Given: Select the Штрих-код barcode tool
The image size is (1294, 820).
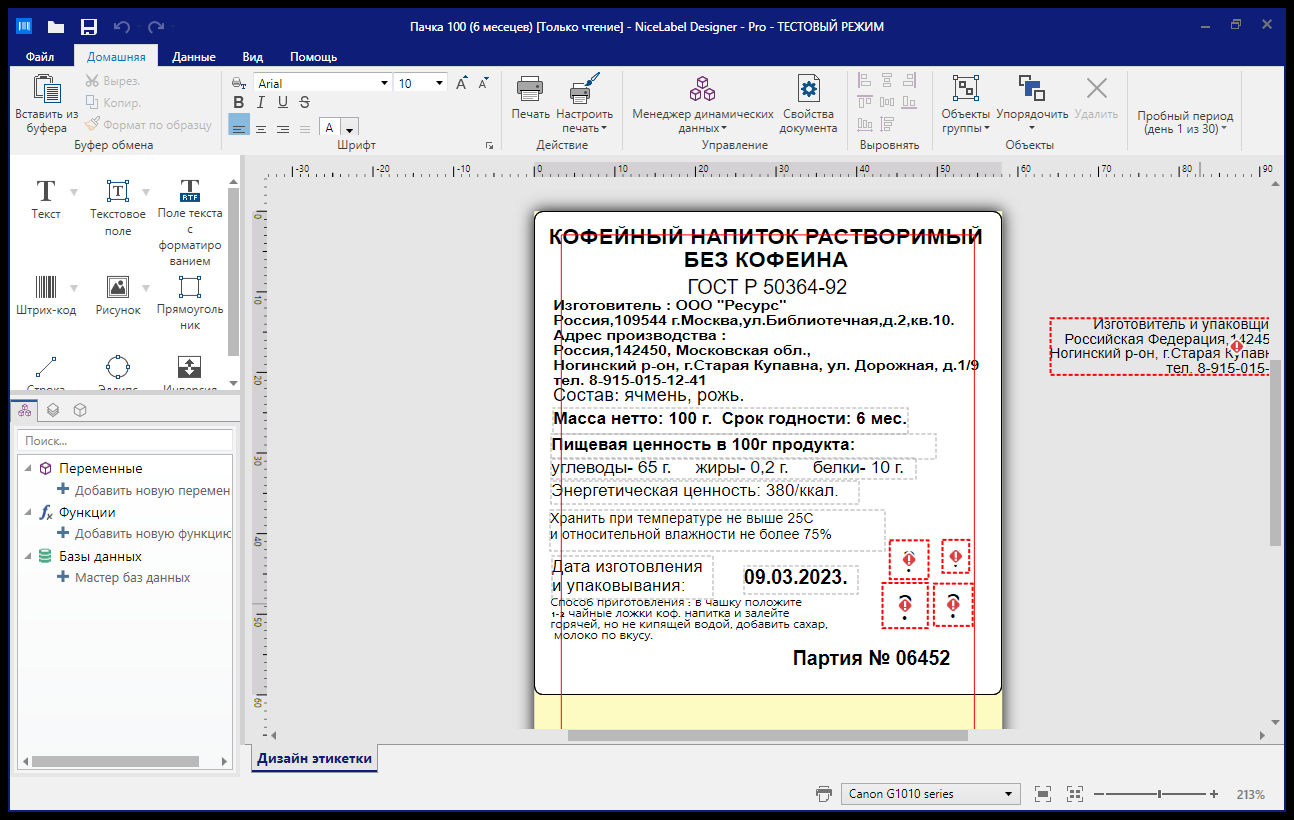Looking at the screenshot, I should coord(46,295).
